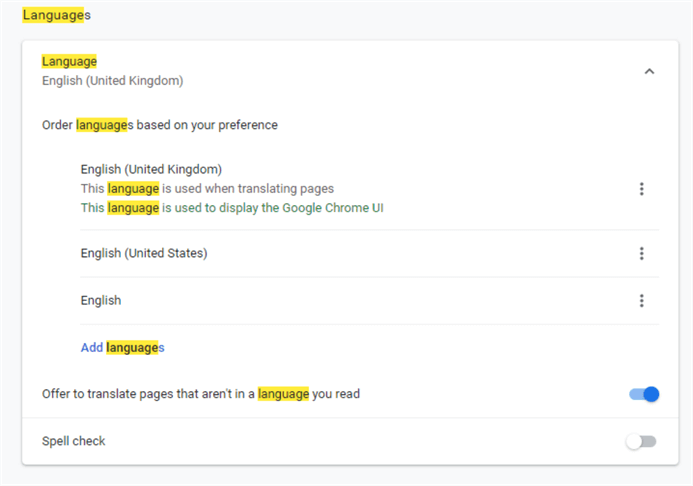The height and width of the screenshot is (486, 693).
Task: Click highlighted 'language' word in translate offer row
Action: click(283, 394)
